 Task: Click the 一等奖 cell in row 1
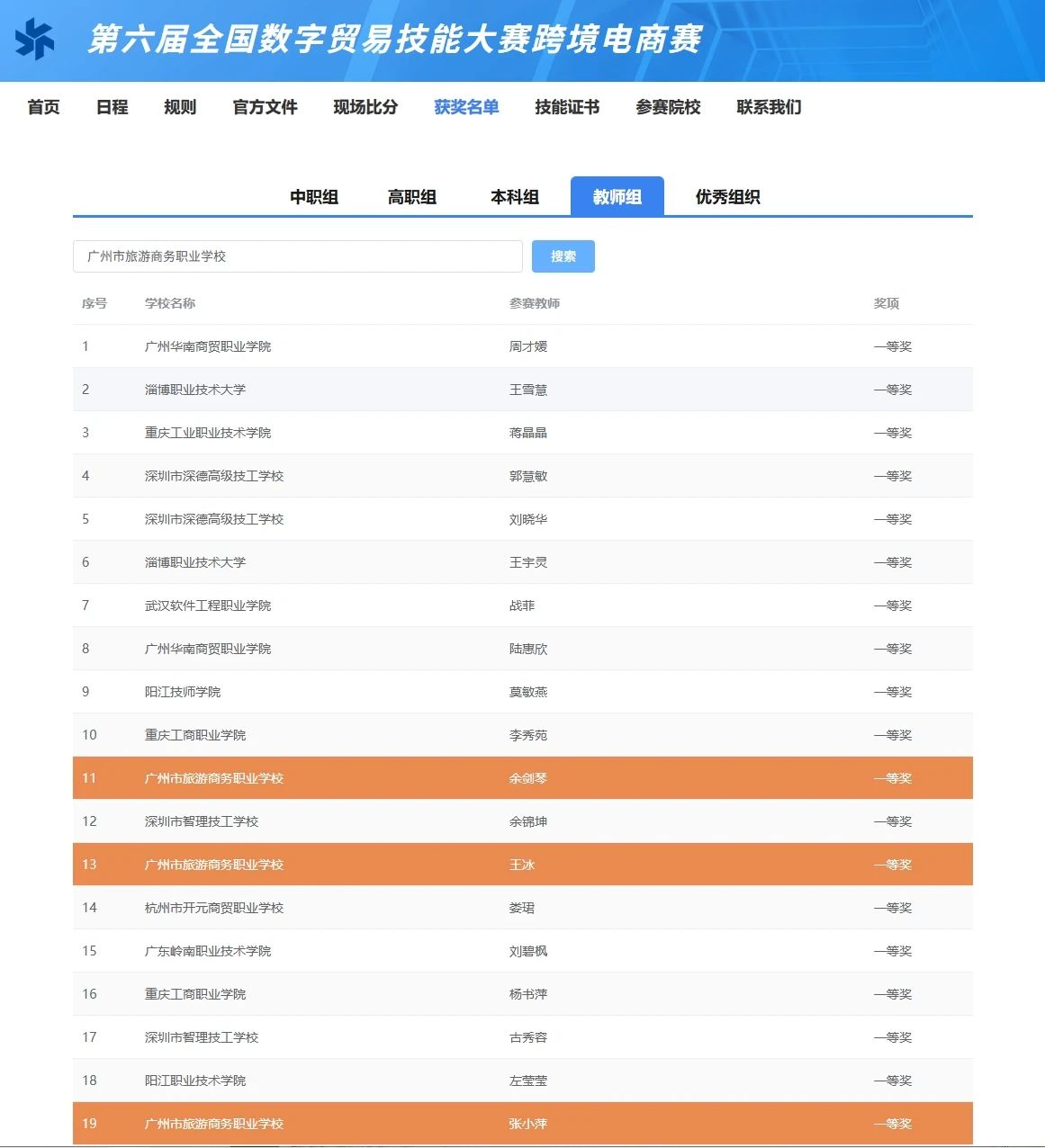click(893, 346)
